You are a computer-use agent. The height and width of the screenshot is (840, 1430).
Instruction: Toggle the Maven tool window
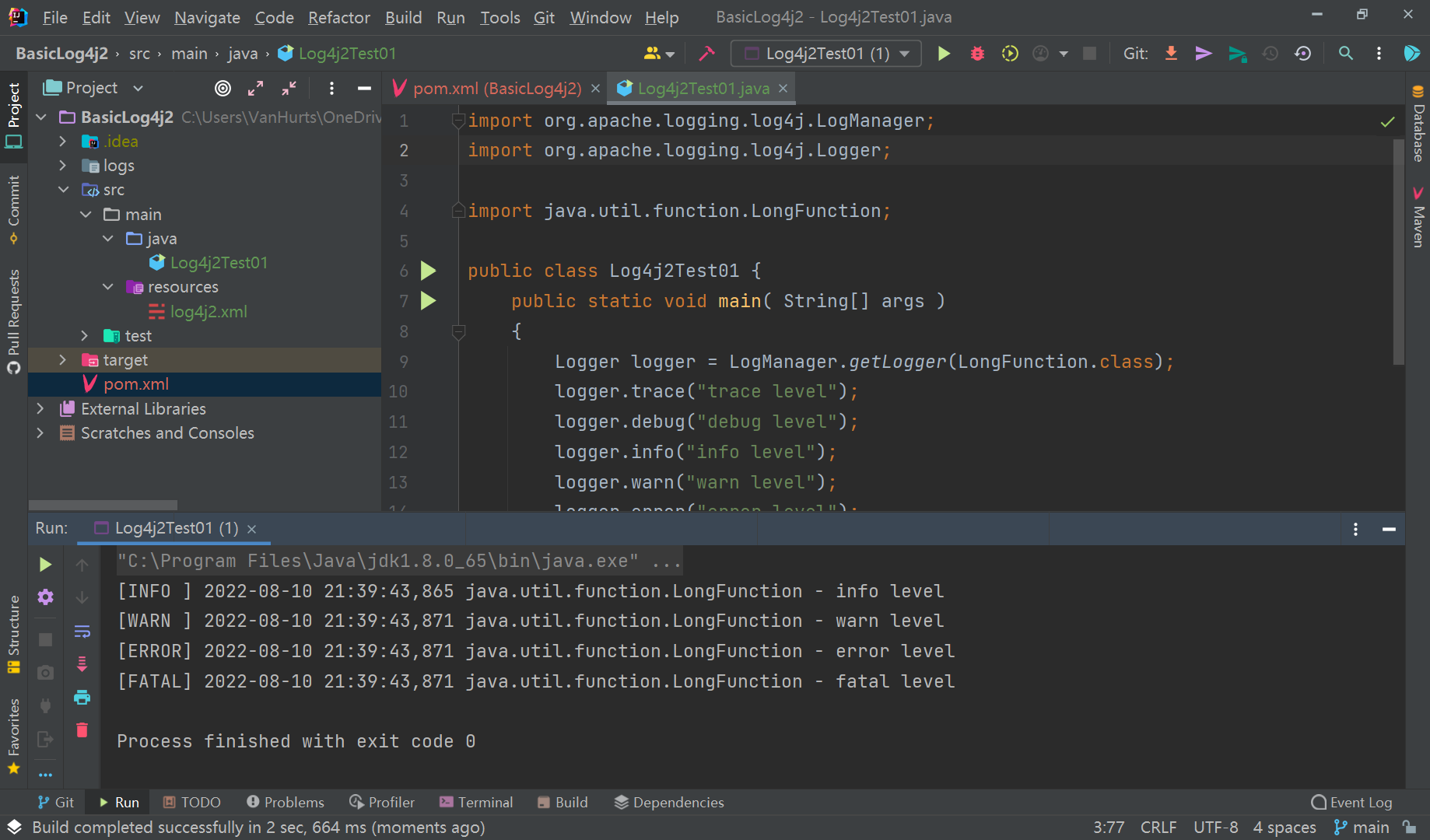click(x=1418, y=217)
